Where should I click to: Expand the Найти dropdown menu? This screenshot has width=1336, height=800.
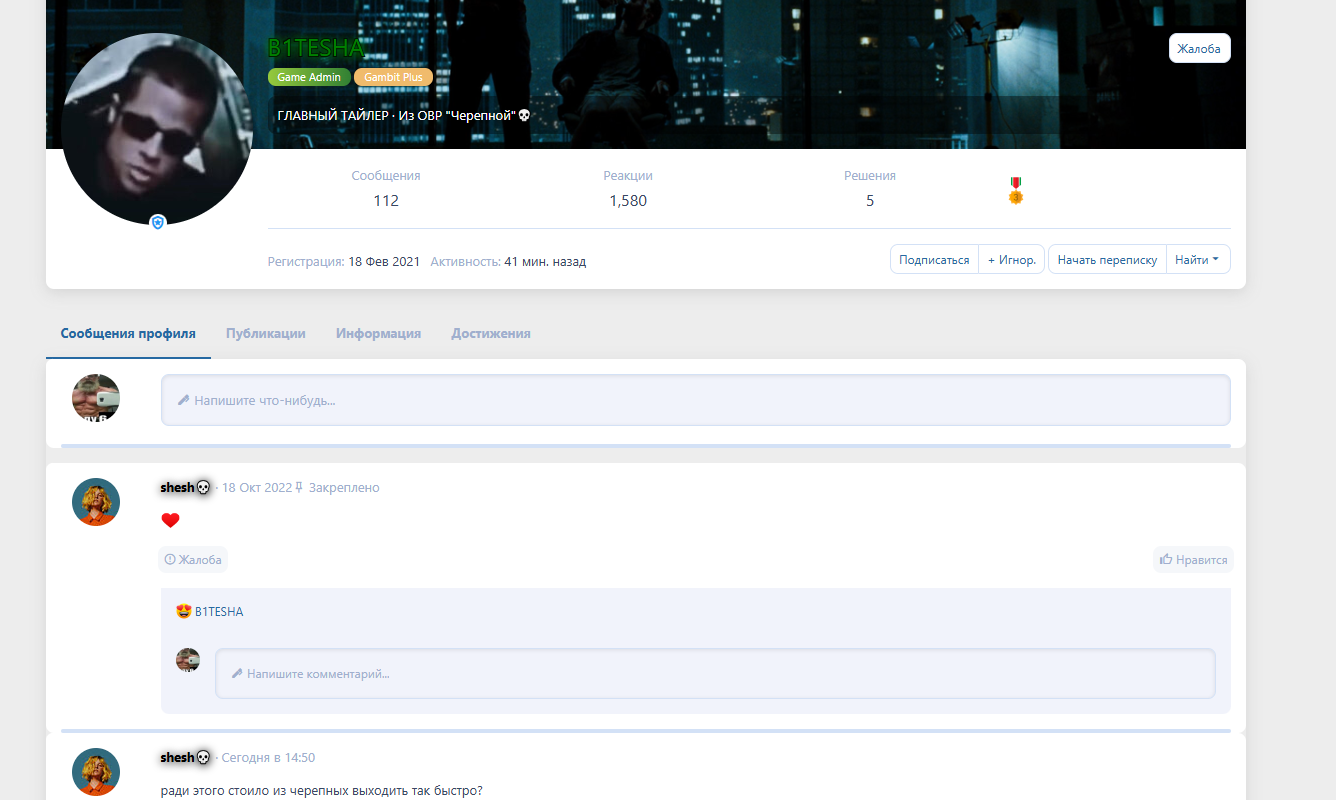pyautogui.click(x=1197, y=260)
